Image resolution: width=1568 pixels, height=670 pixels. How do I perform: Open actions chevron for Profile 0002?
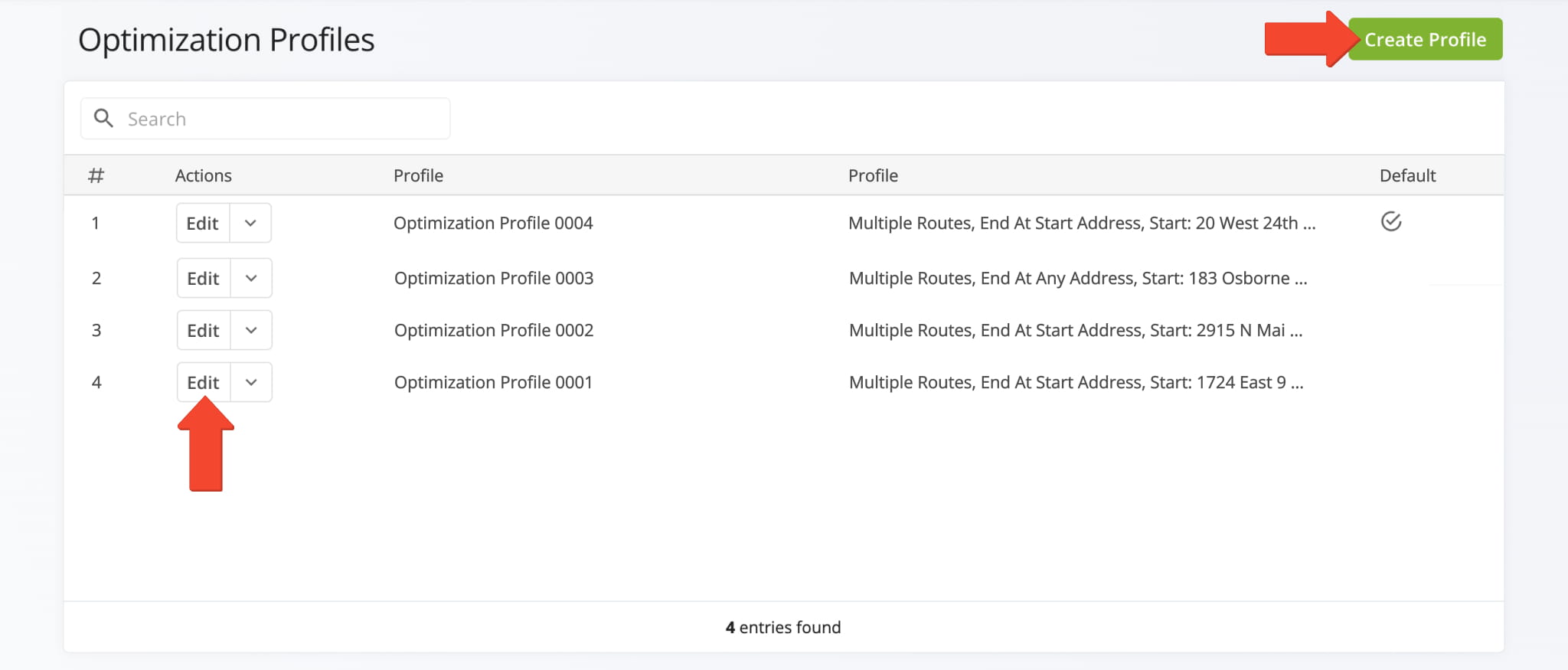[x=251, y=331]
